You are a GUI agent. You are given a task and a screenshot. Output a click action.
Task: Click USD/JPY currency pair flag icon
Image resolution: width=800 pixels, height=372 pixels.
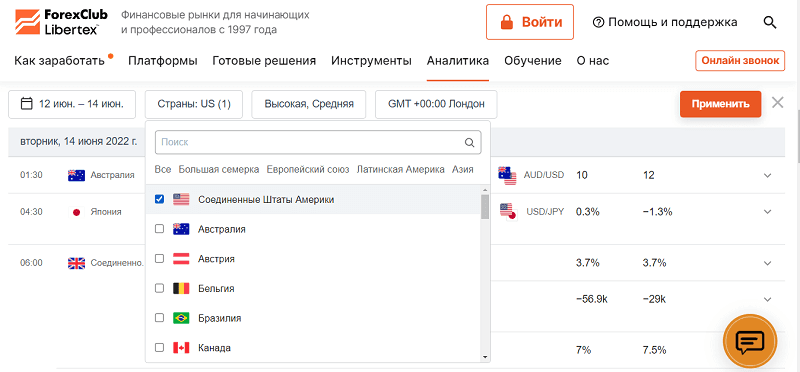pyautogui.click(x=508, y=211)
